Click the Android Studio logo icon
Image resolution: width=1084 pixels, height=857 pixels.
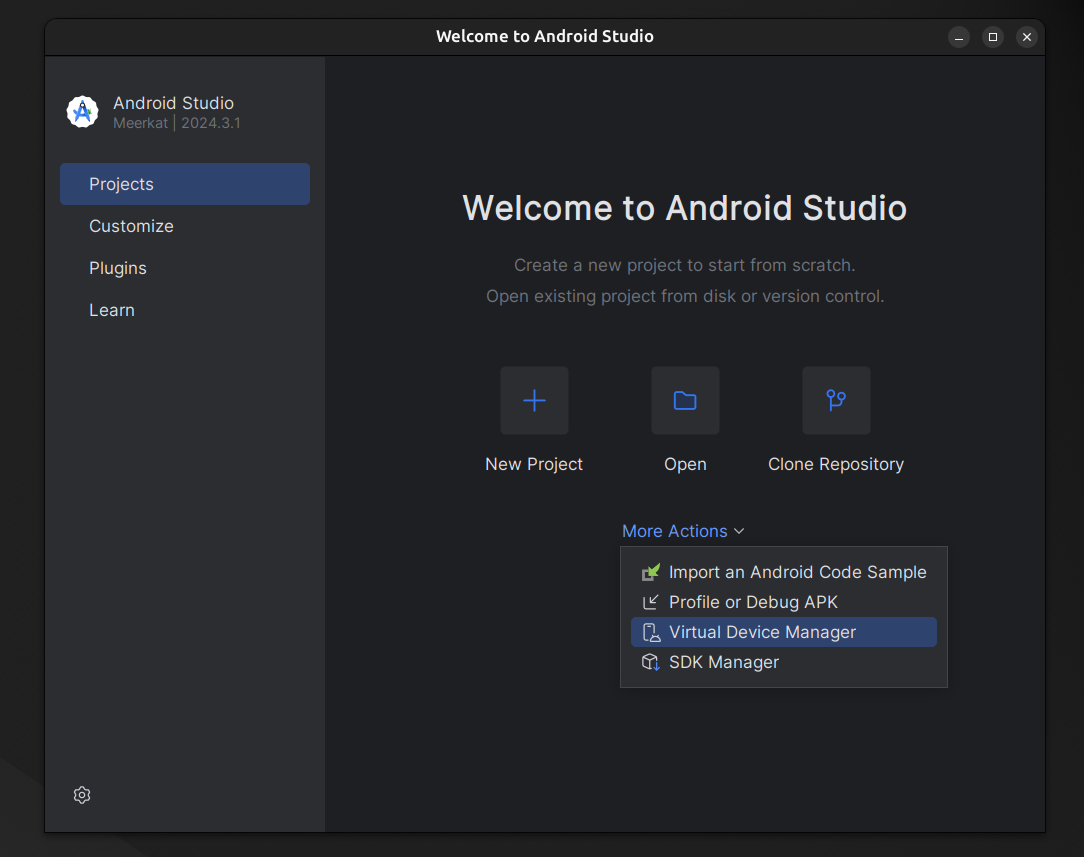pyautogui.click(x=82, y=111)
